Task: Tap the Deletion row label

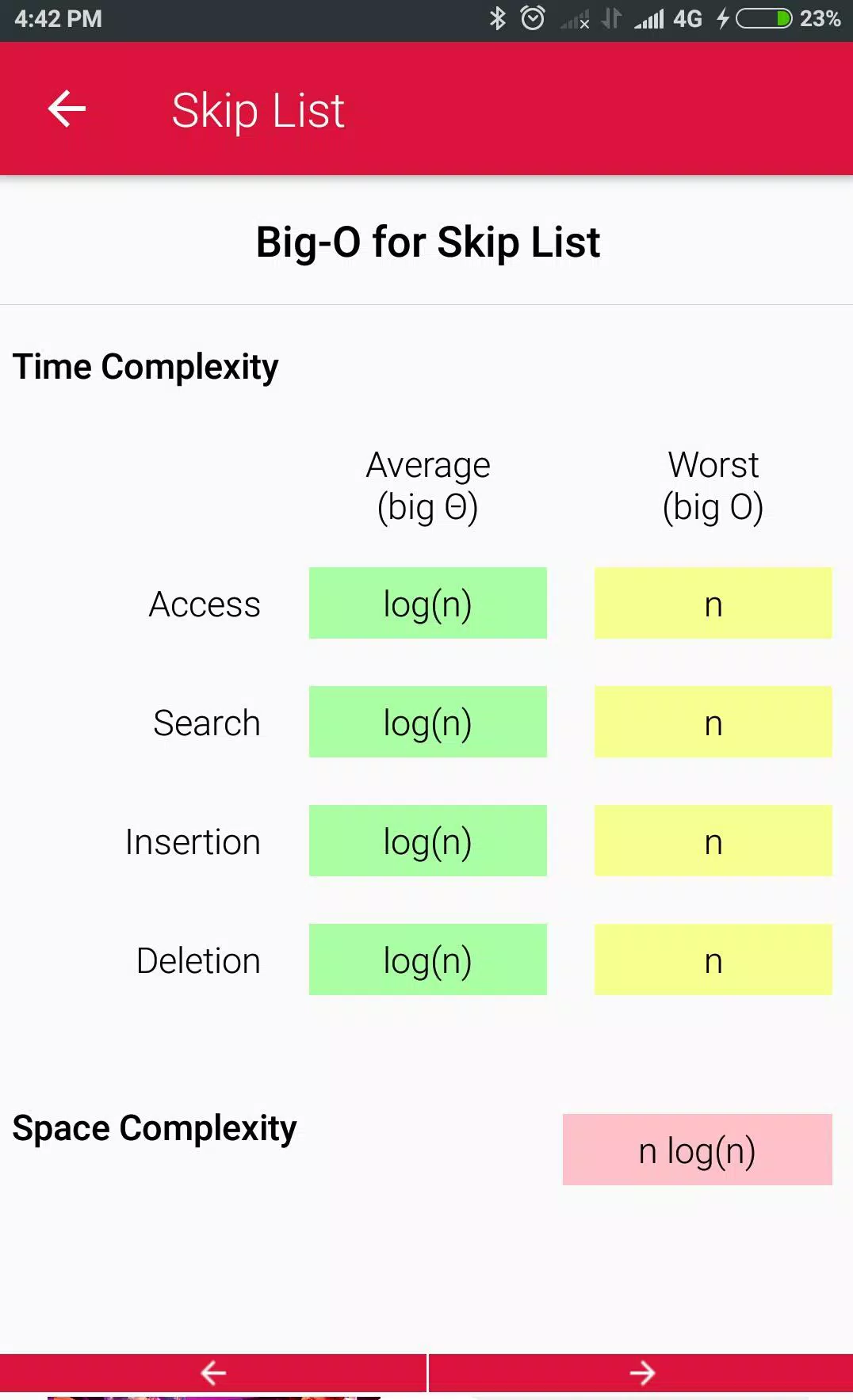Action: pos(198,960)
